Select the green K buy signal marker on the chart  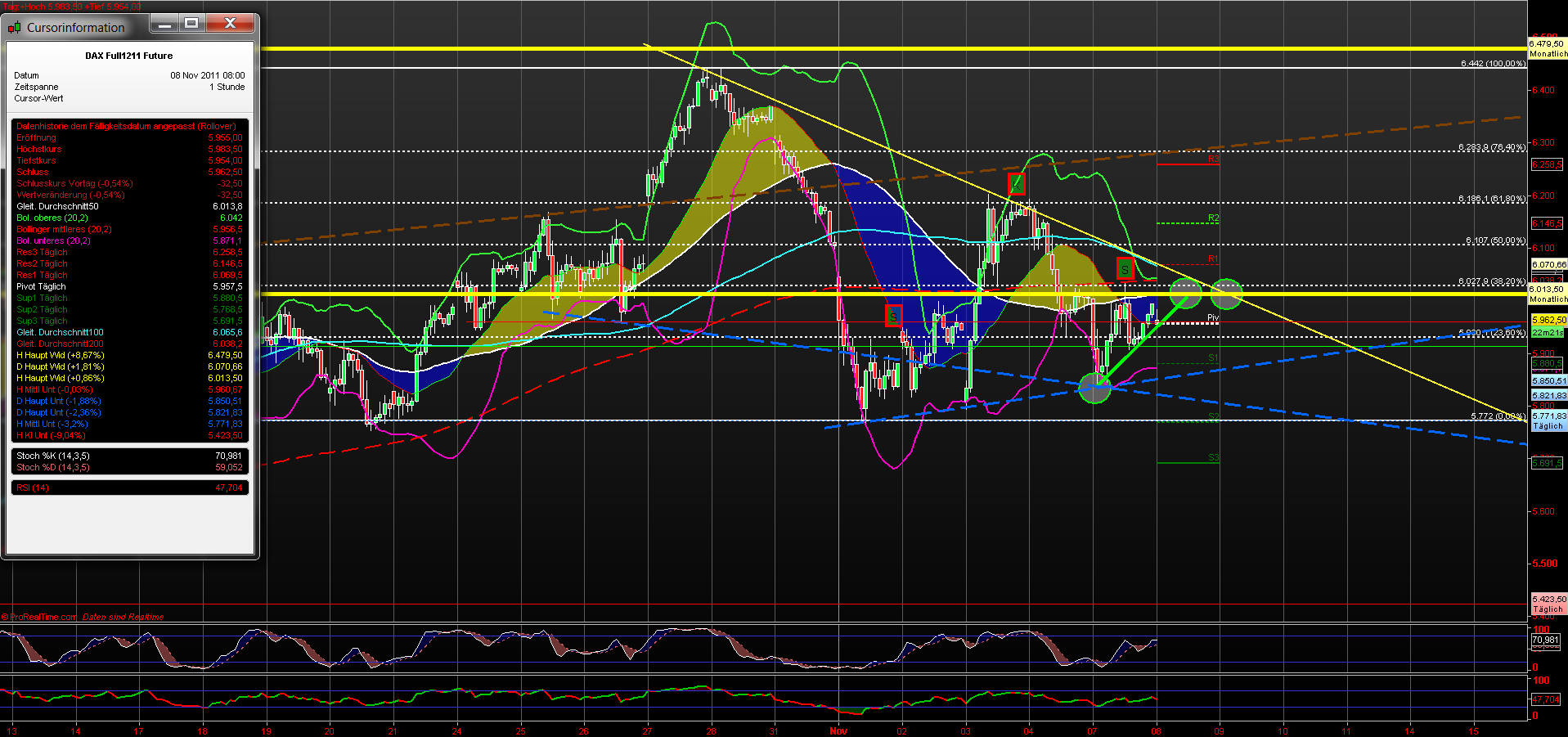click(x=1016, y=184)
